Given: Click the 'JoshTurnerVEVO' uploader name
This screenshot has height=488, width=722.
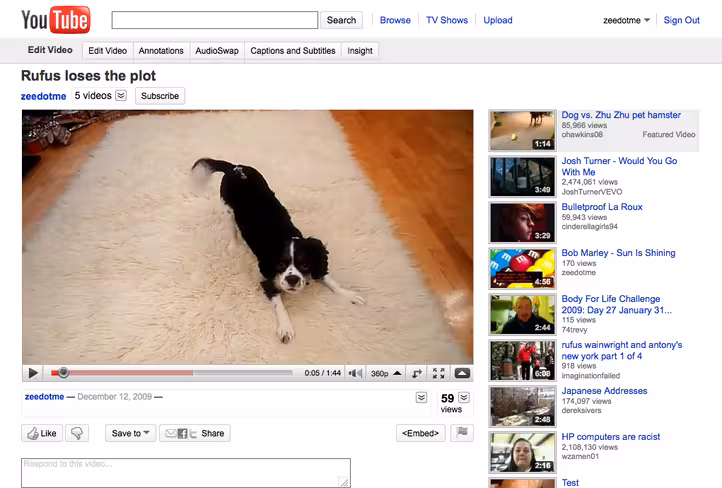Looking at the screenshot, I should [592, 192].
